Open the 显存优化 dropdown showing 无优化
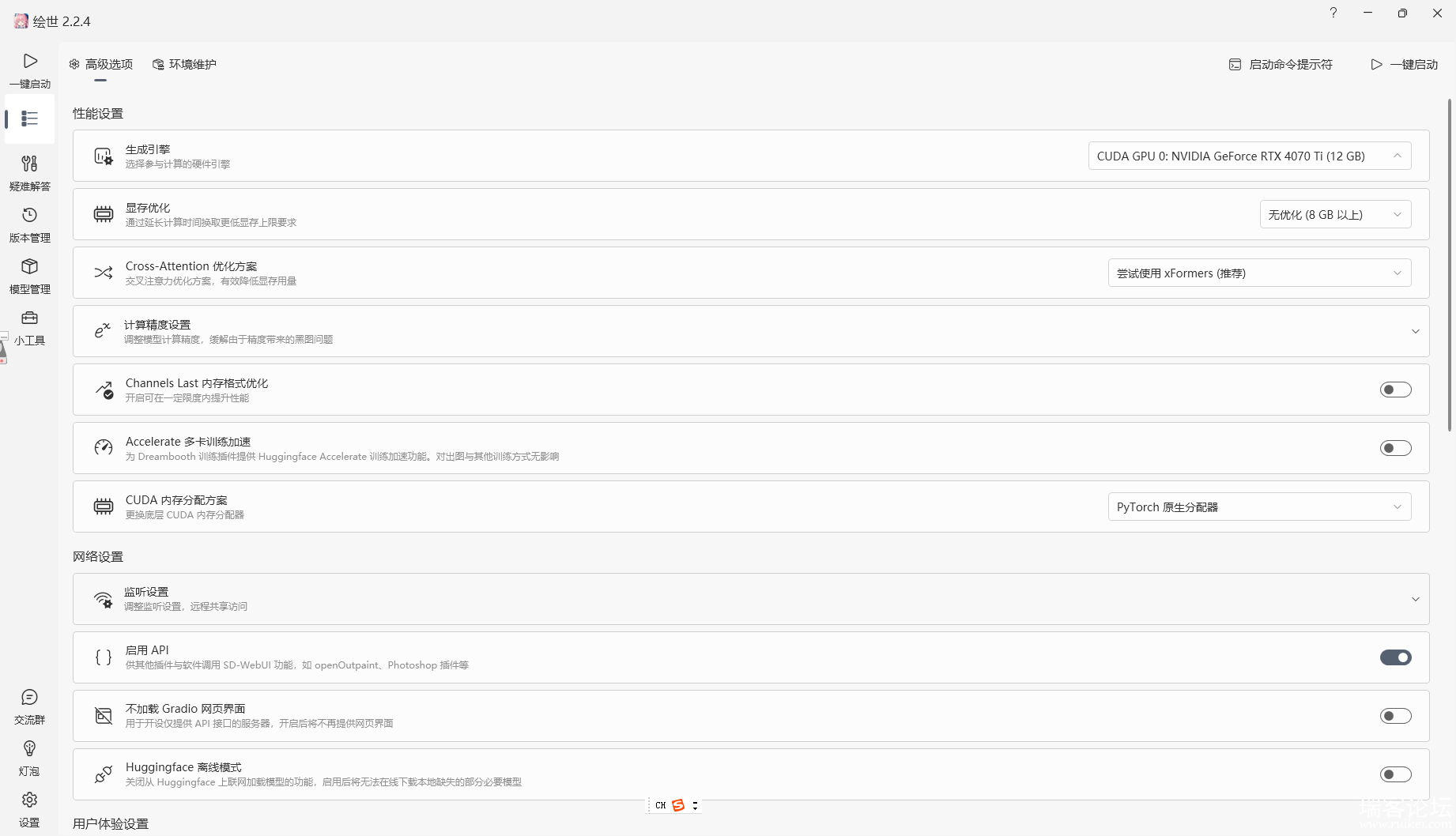 point(1335,214)
